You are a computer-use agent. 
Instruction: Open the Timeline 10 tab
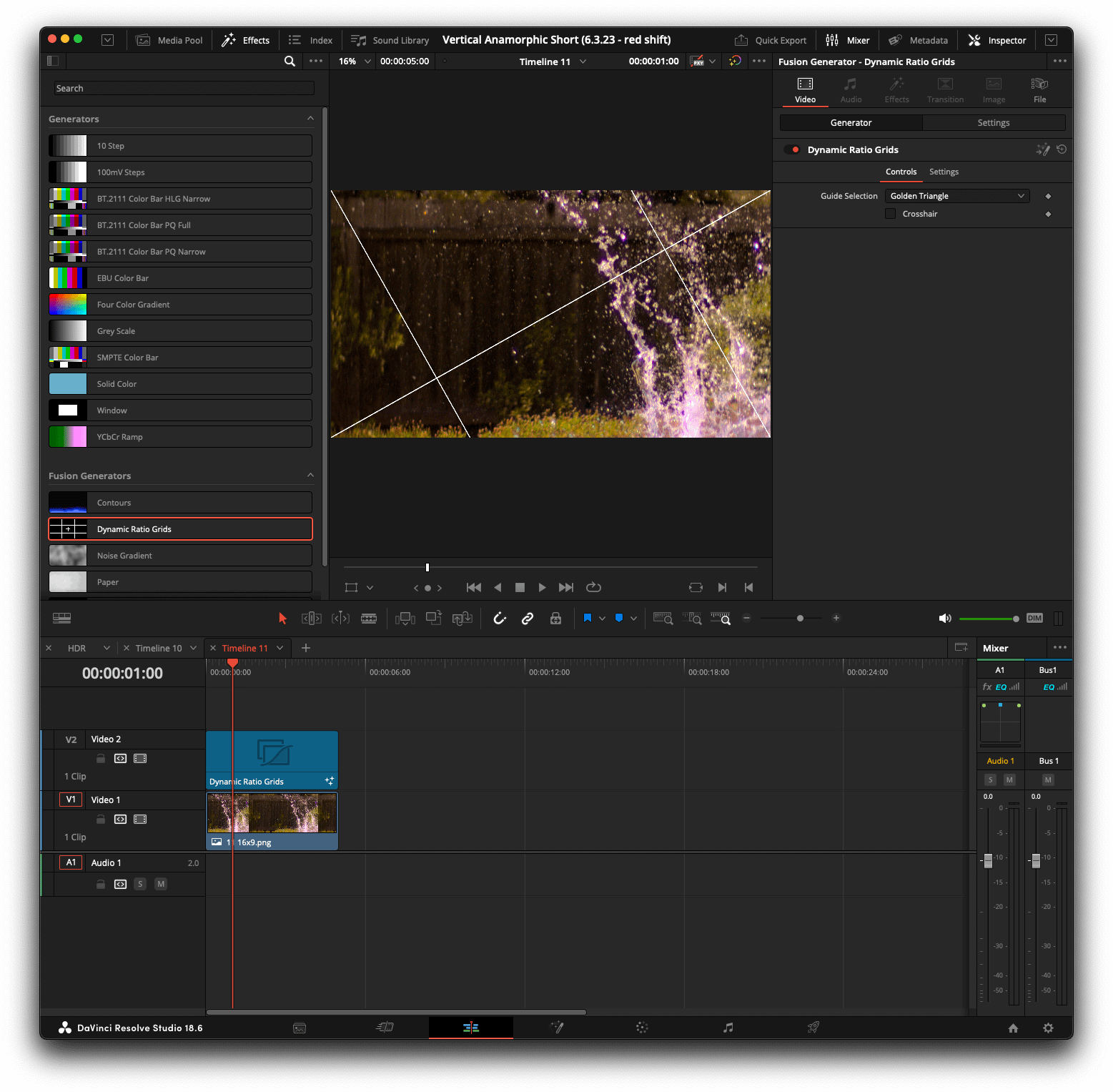tap(159, 648)
